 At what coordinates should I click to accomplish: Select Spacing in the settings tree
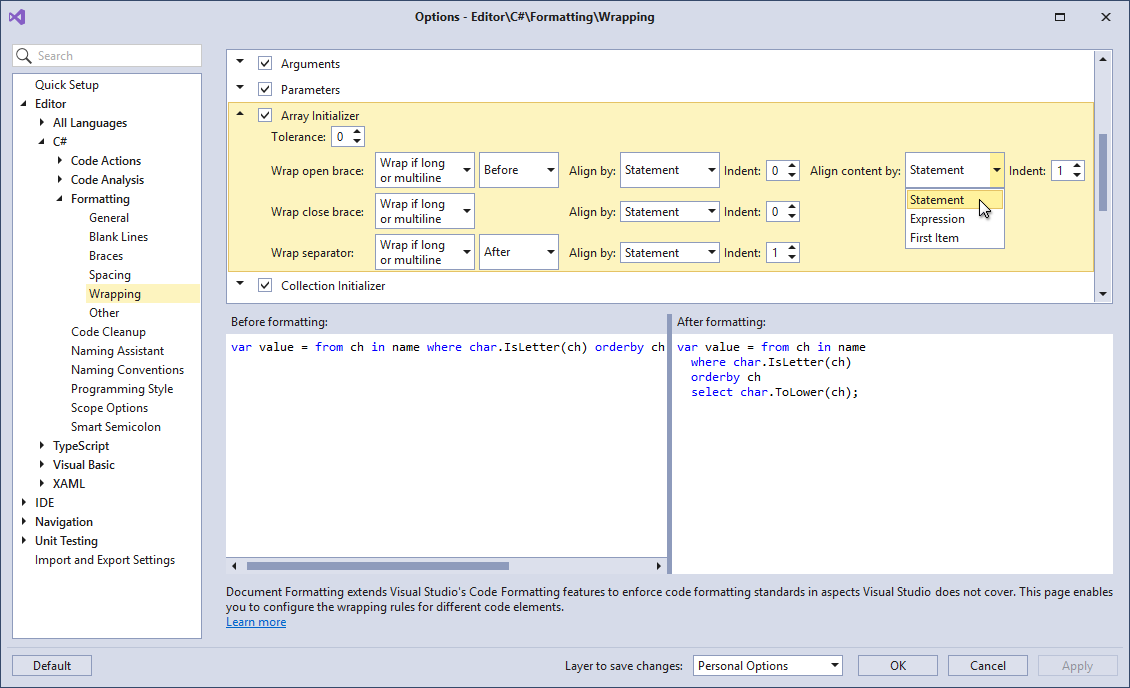110,274
